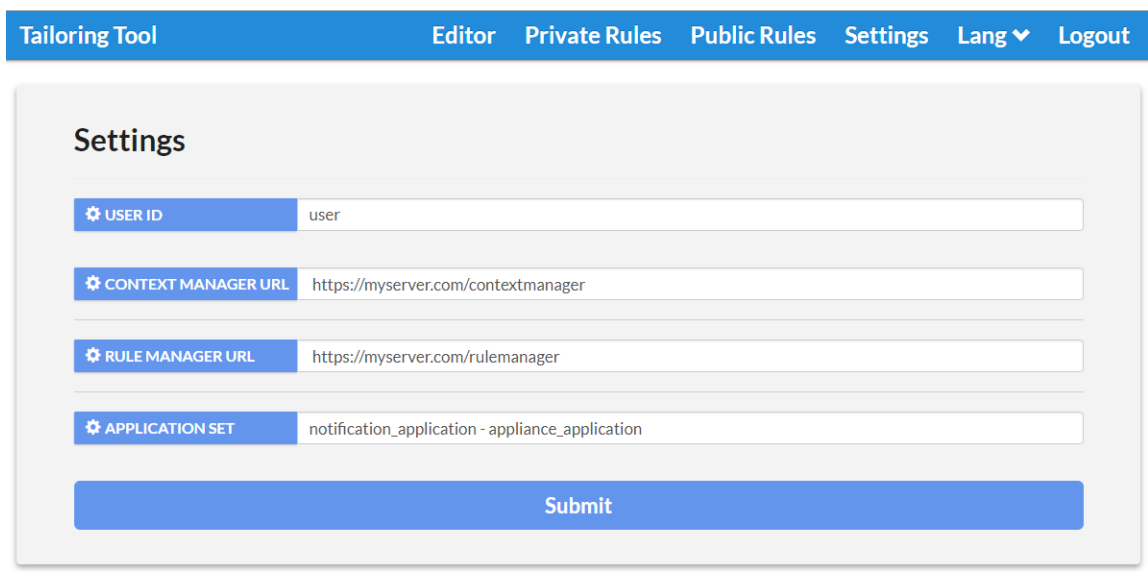Screen dimensions: 1148x572
Task: Submit the settings form
Action: click(x=578, y=505)
